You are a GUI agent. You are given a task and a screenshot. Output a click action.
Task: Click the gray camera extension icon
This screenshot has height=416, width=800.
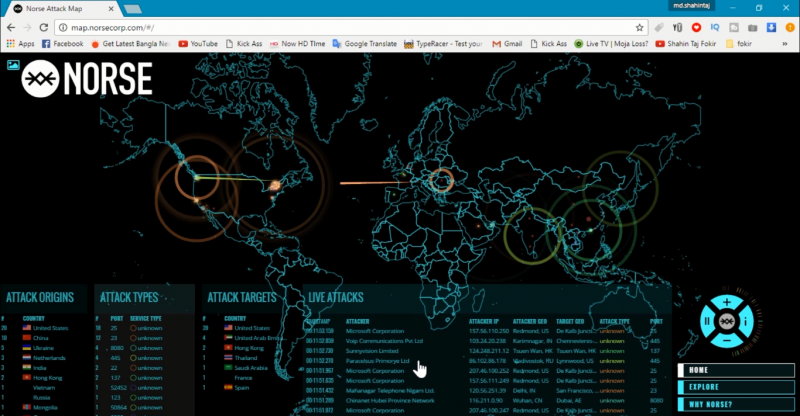click(x=753, y=28)
